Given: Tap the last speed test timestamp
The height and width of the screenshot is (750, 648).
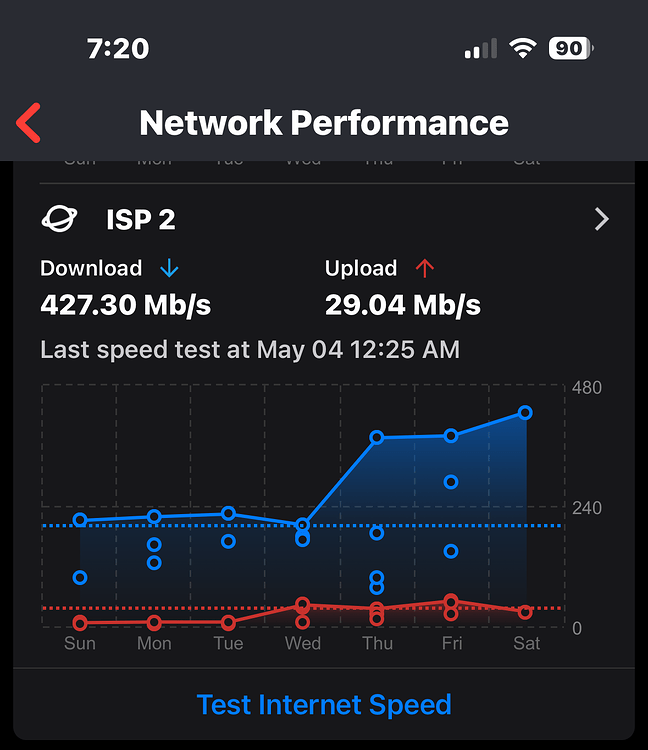Looking at the screenshot, I should coord(250,350).
